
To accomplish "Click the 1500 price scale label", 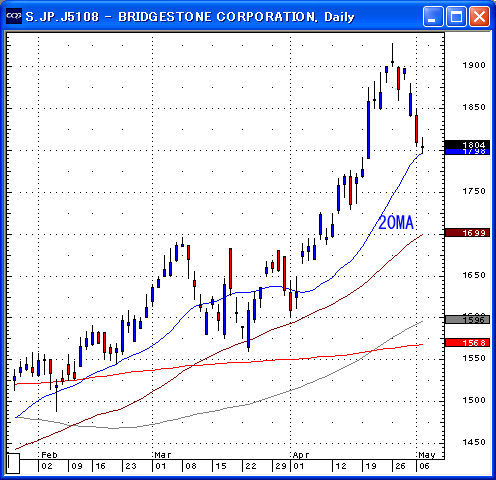I will click(474, 400).
